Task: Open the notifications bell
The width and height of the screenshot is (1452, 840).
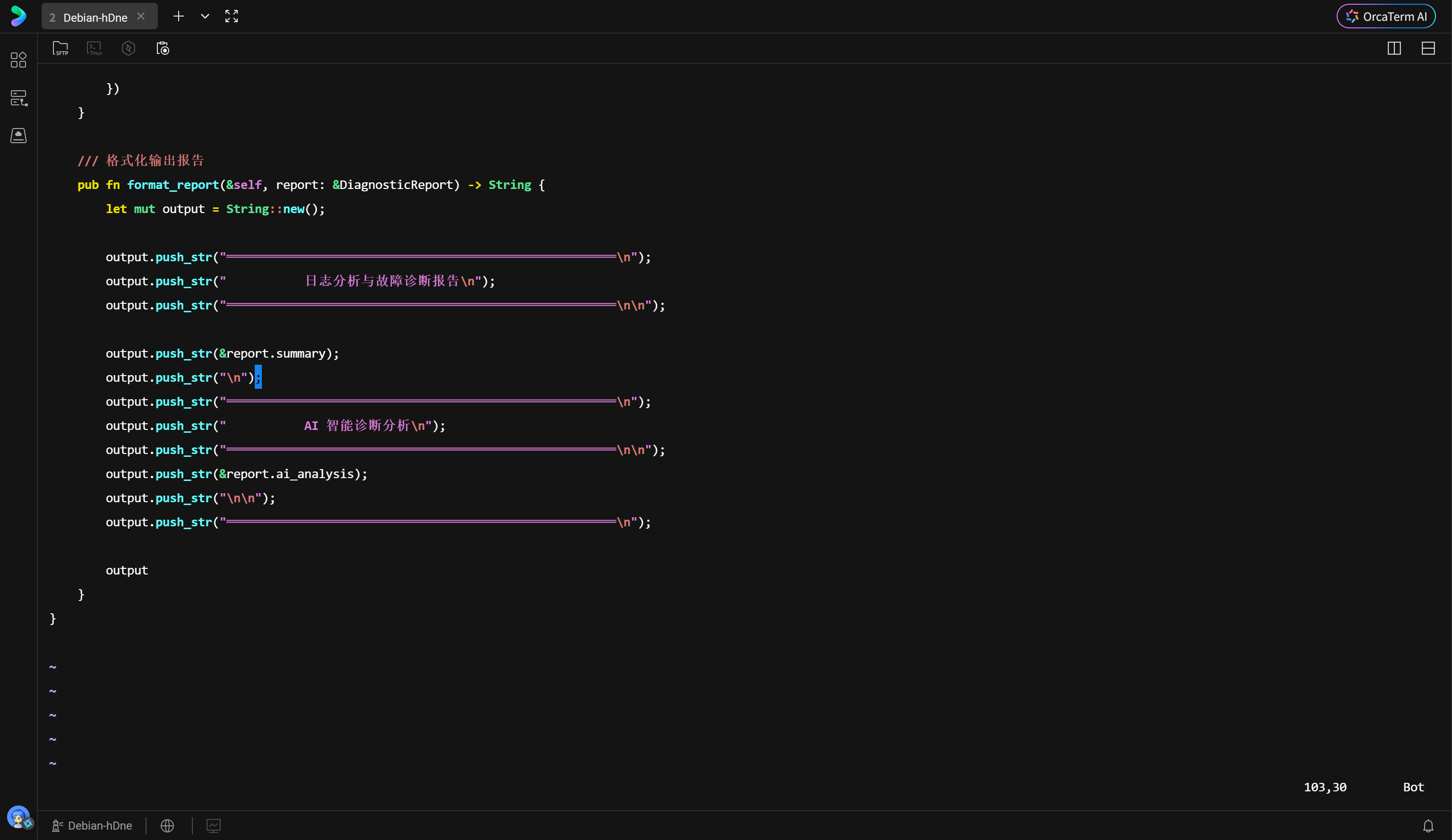Action: click(x=1428, y=826)
